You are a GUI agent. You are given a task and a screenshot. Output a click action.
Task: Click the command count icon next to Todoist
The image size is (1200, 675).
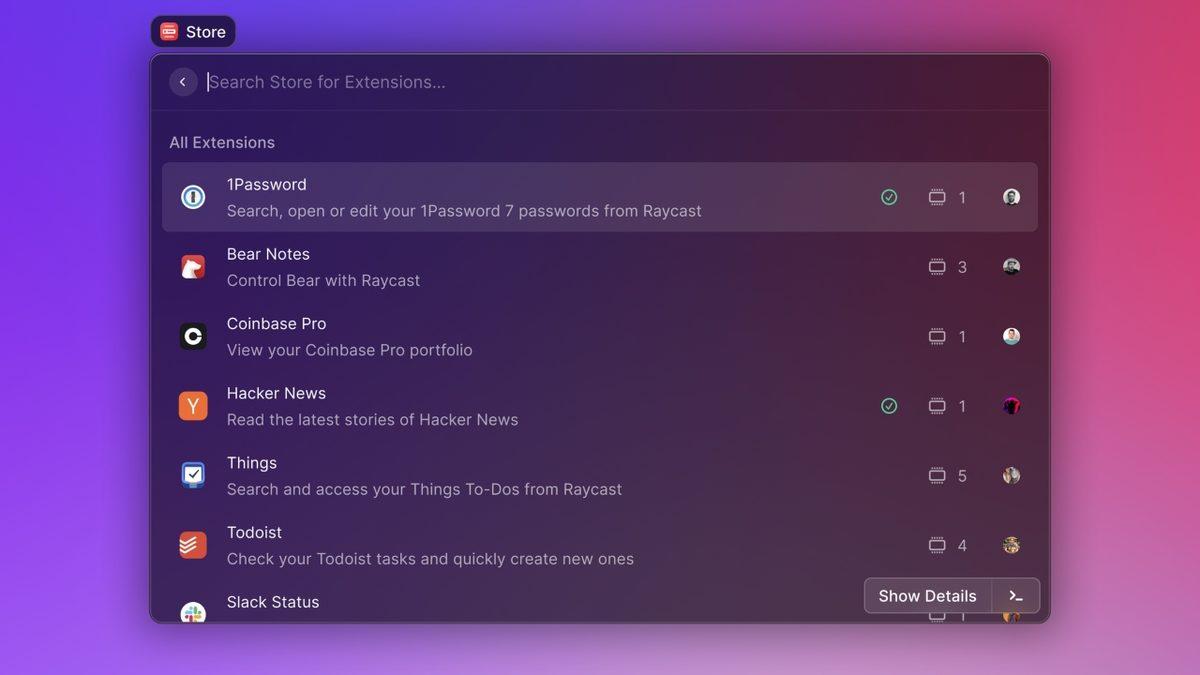(x=936, y=545)
